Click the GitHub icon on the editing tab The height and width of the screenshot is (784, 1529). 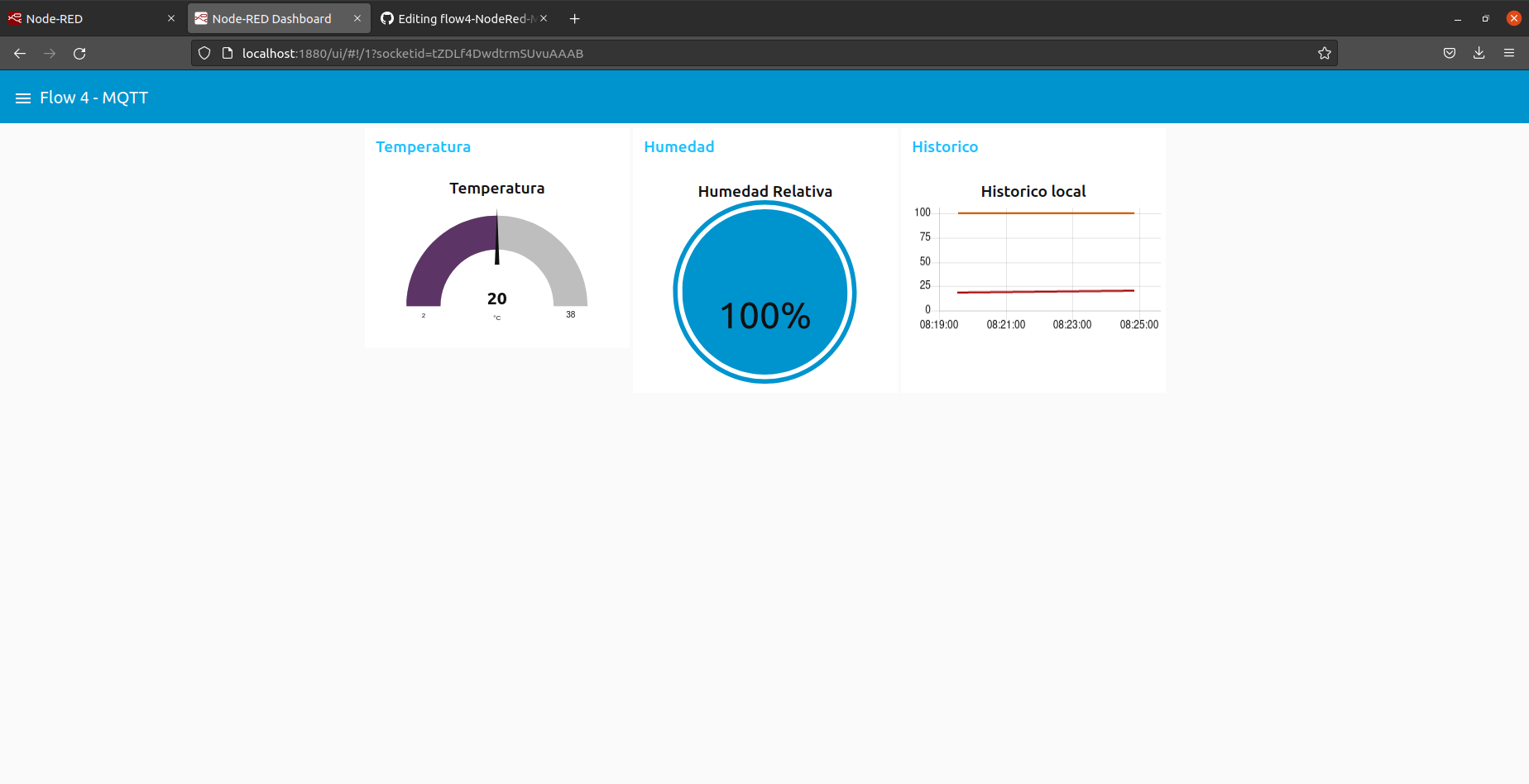(389, 17)
